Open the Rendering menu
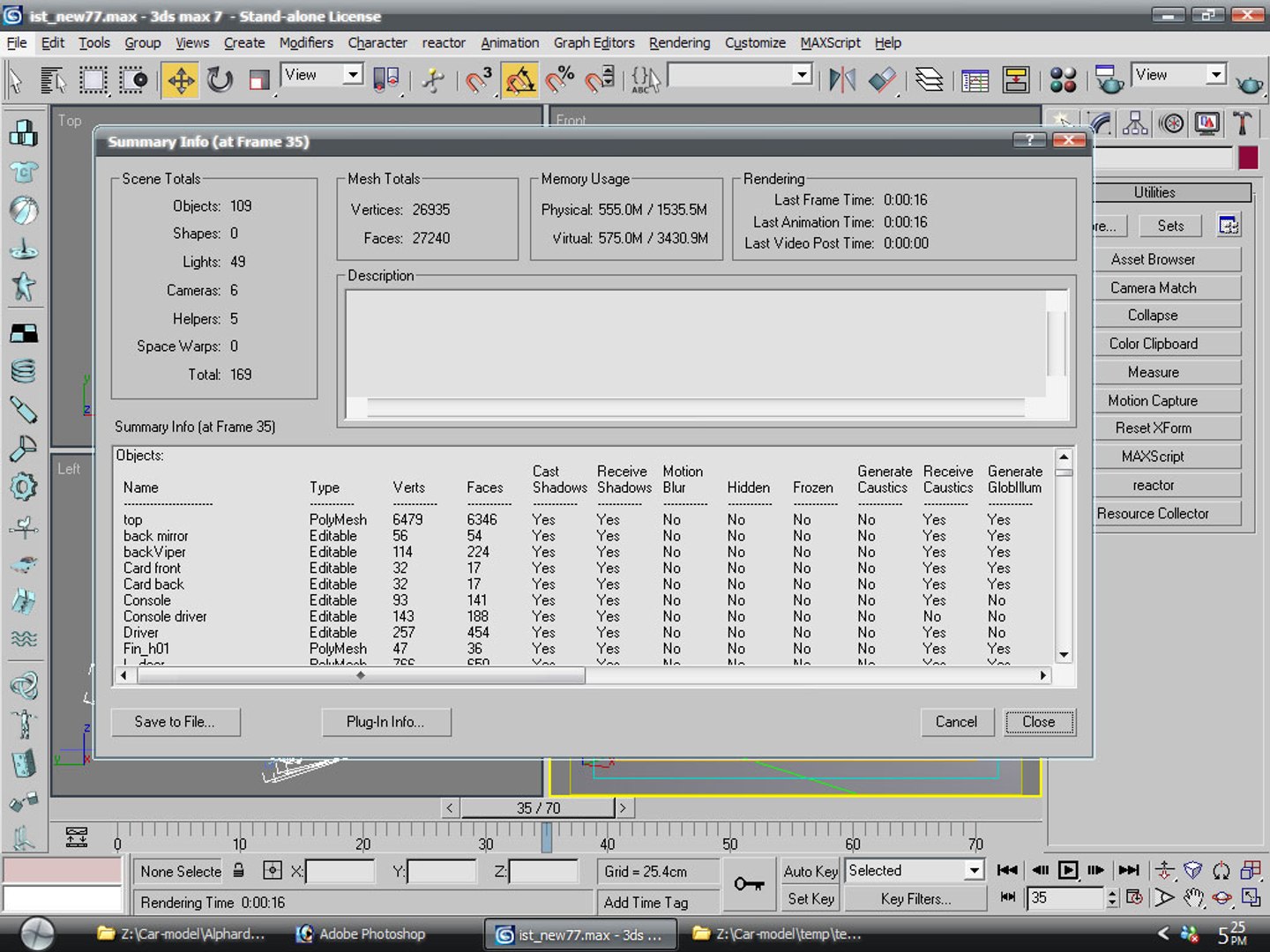This screenshot has width=1270, height=952. [679, 42]
